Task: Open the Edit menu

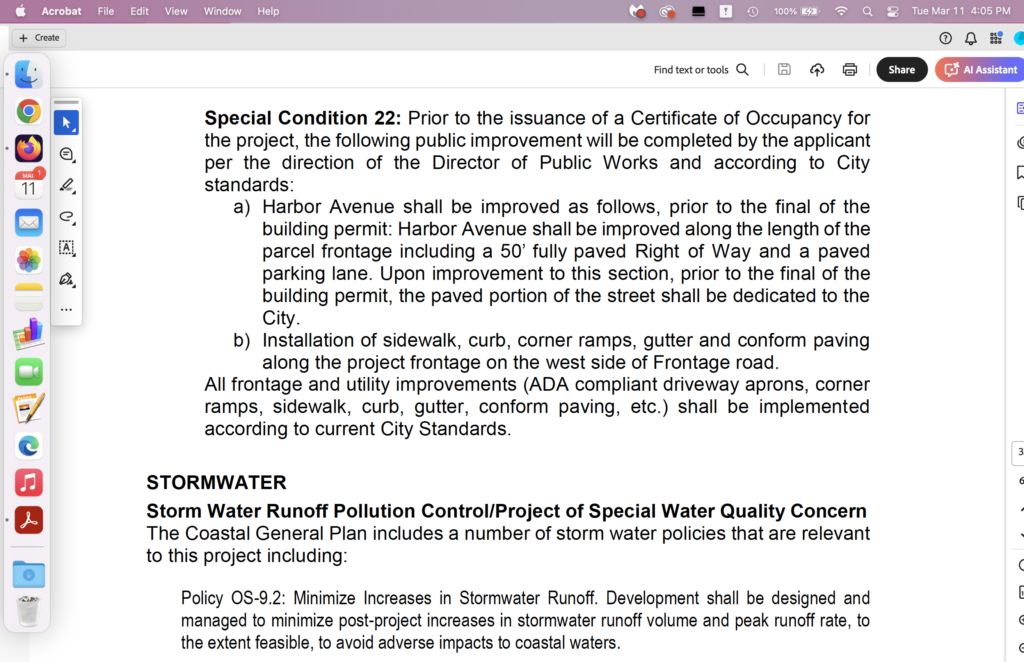Action: click(x=139, y=11)
